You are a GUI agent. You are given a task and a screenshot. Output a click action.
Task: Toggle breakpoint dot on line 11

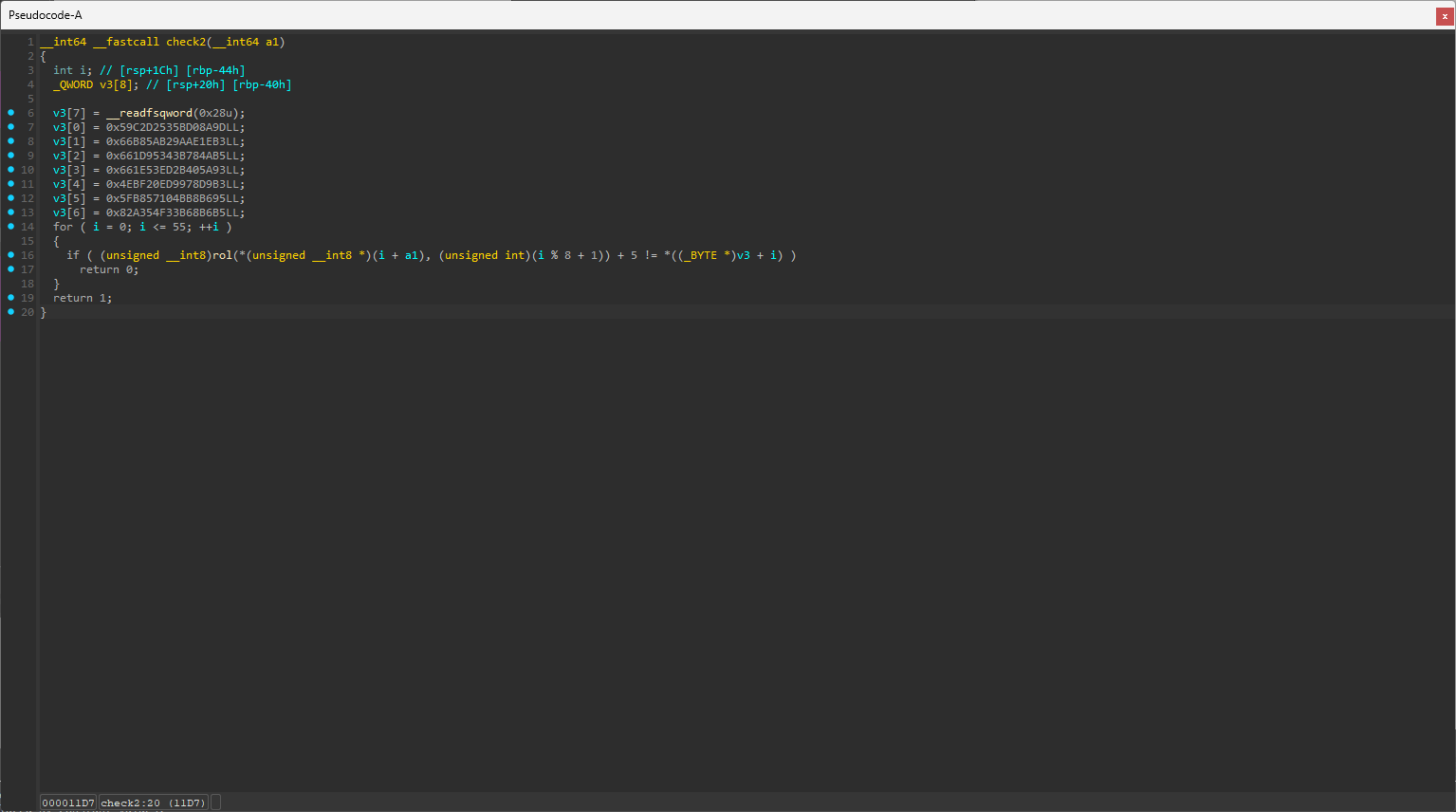tap(11, 184)
